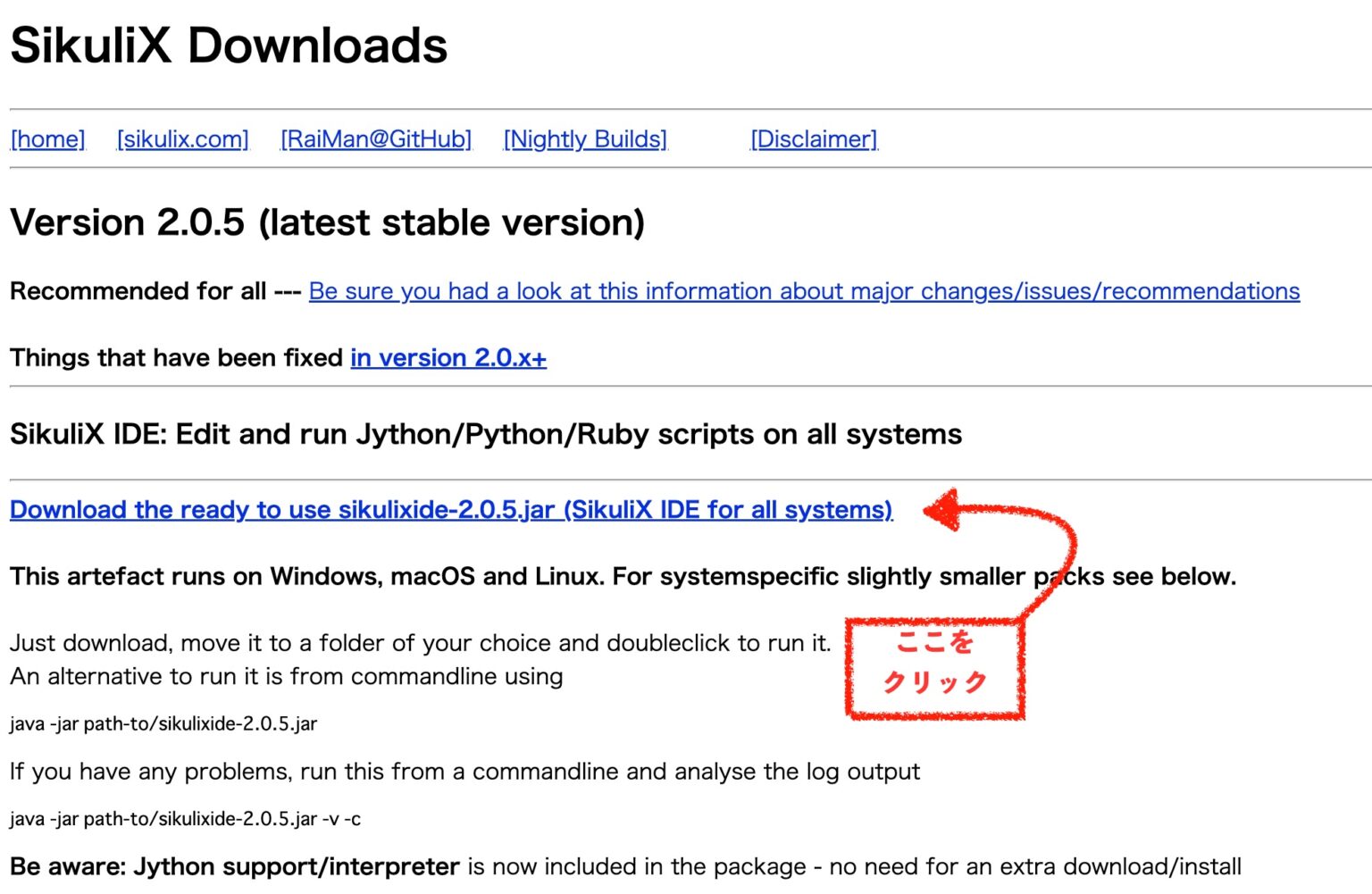The height and width of the screenshot is (894, 1372).
Task: Click the 'Things that have been fixed' text
Action: [176, 358]
